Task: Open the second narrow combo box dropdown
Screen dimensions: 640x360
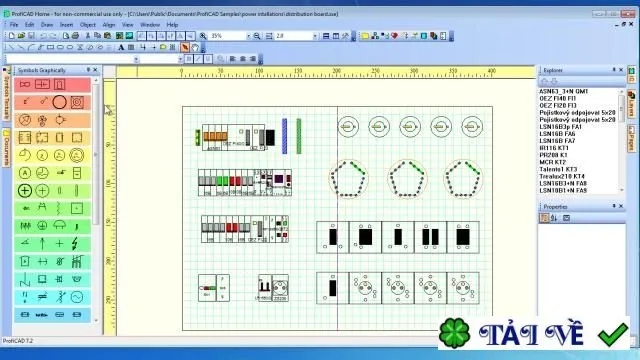Action: coord(180,59)
